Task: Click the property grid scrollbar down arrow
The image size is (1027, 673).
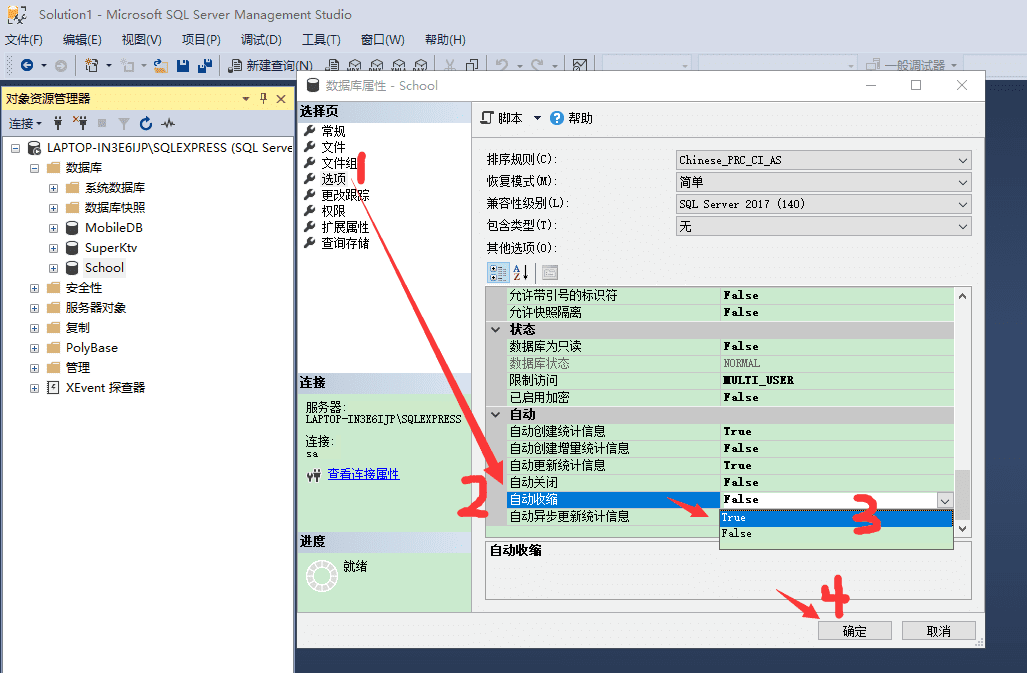Action: [962, 528]
